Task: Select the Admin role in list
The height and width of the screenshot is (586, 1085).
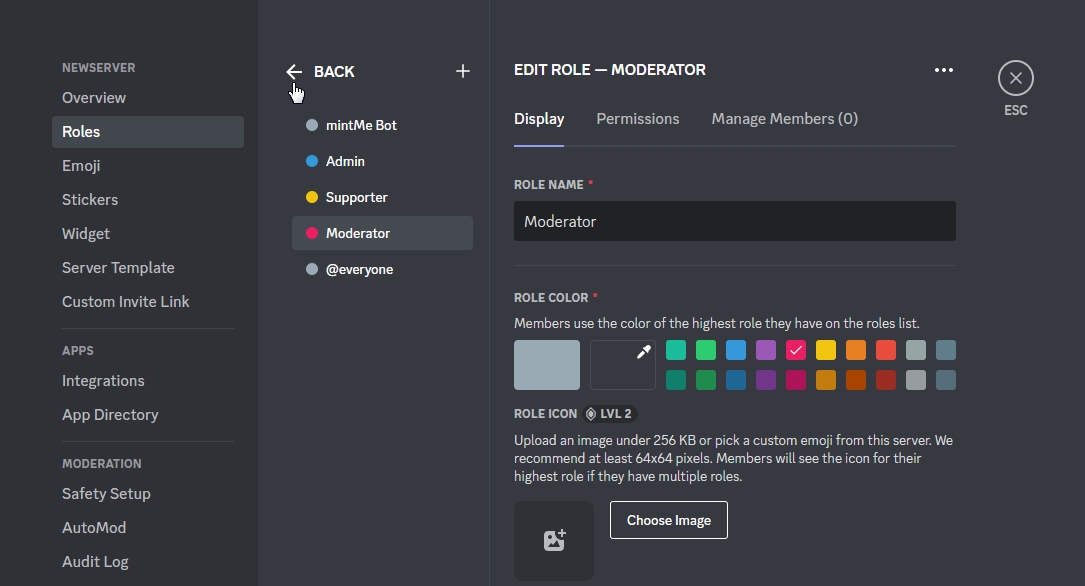Action: coord(345,162)
